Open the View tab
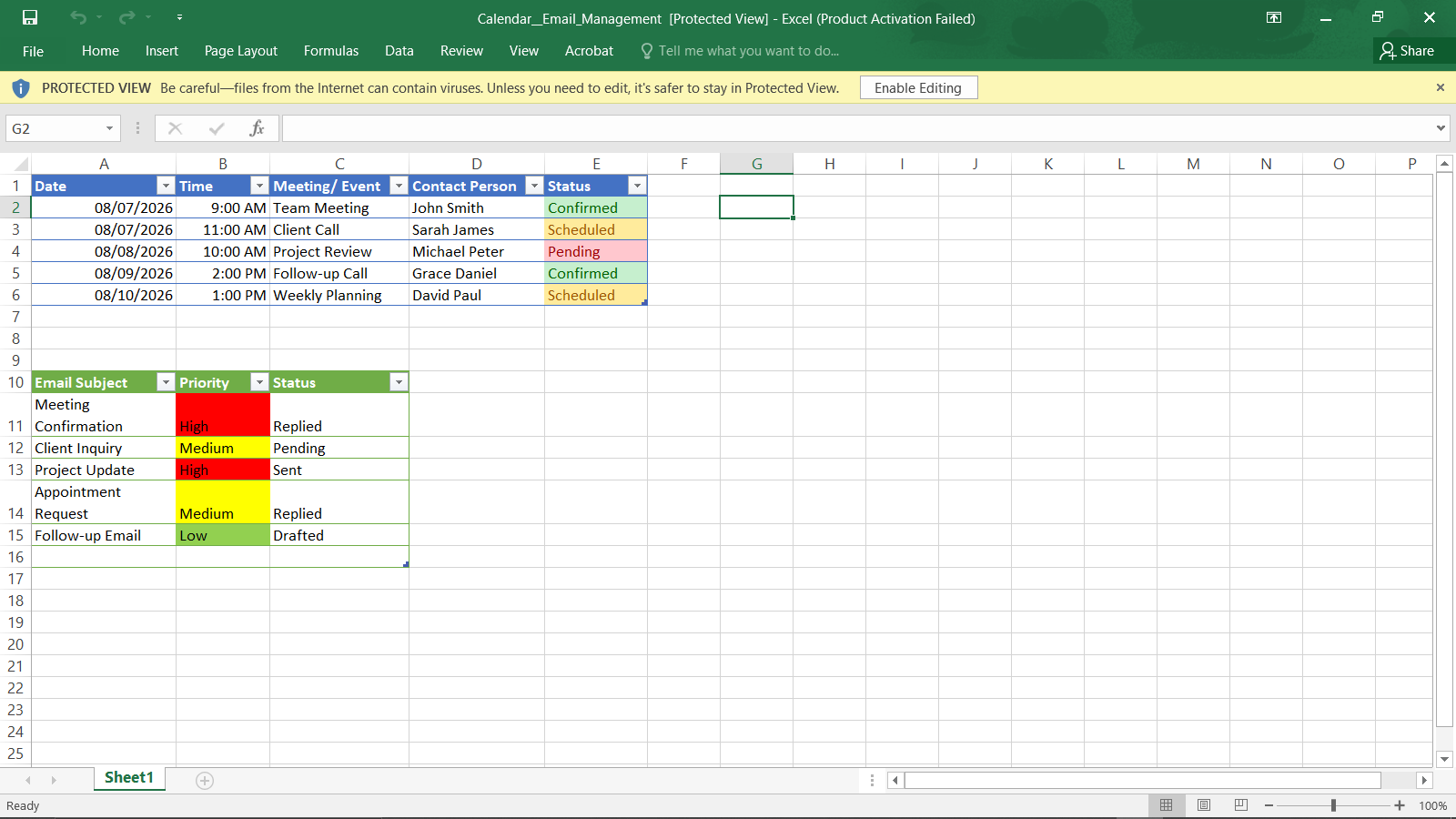Viewport: 1456px width, 819px height. tap(524, 51)
